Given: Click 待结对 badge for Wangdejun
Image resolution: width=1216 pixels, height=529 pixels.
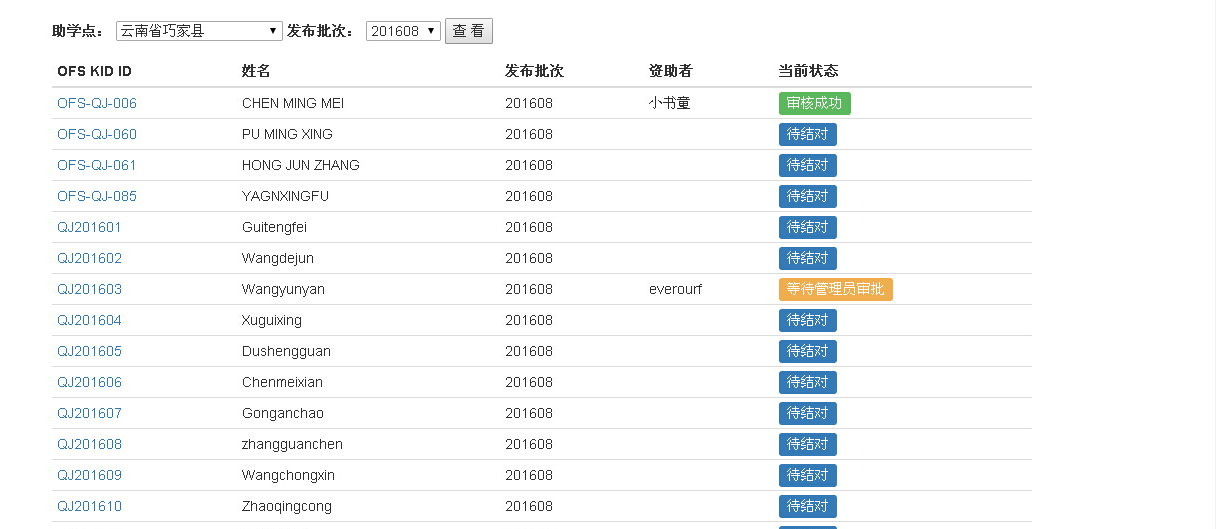Looking at the screenshot, I should pos(808,258).
